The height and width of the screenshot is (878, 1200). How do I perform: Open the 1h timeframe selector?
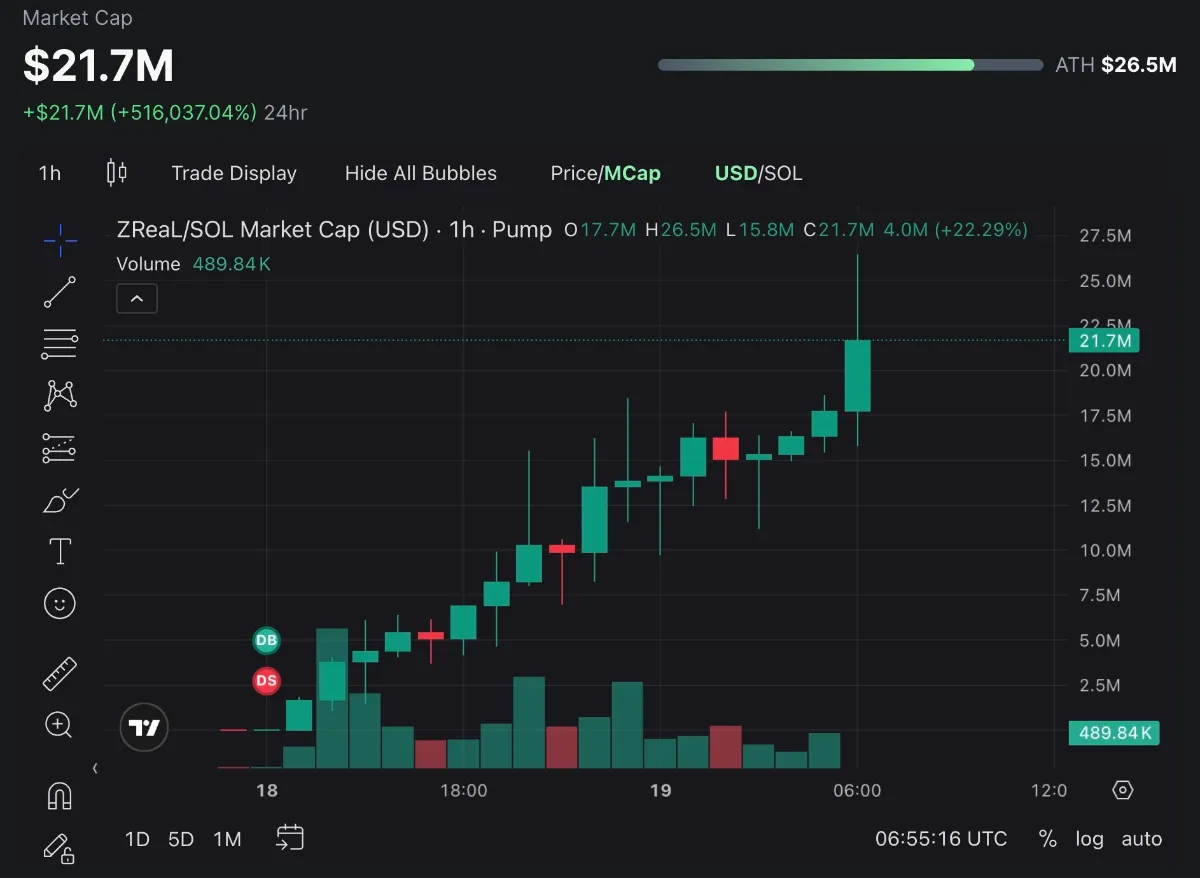point(50,173)
